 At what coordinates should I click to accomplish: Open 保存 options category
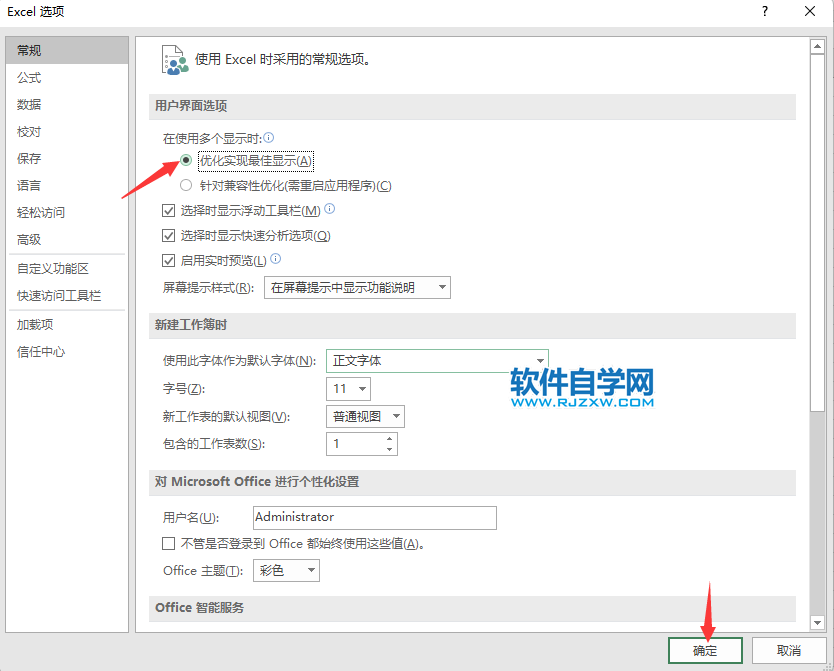pos(67,158)
